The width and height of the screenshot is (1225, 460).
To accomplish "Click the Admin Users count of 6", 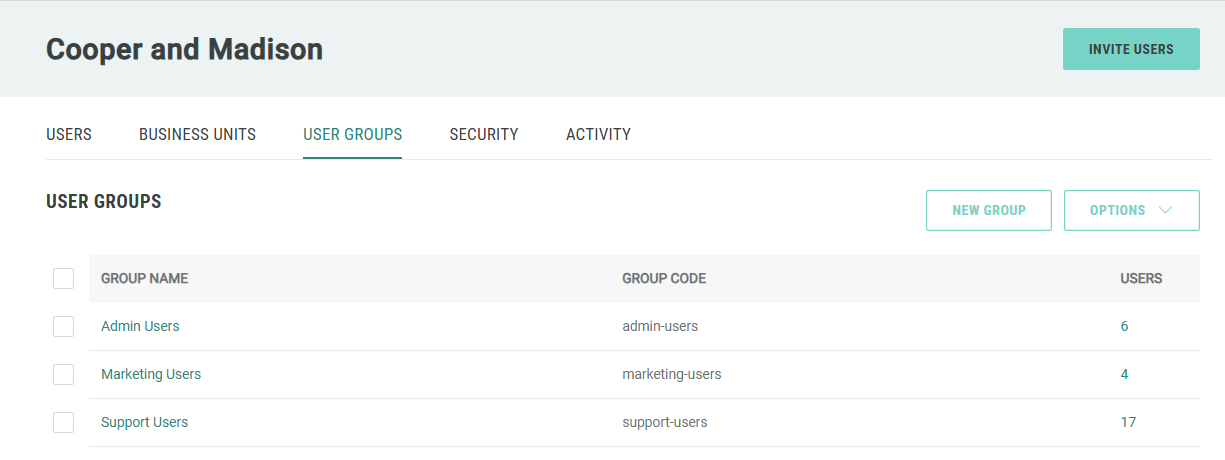I will coord(1124,326).
